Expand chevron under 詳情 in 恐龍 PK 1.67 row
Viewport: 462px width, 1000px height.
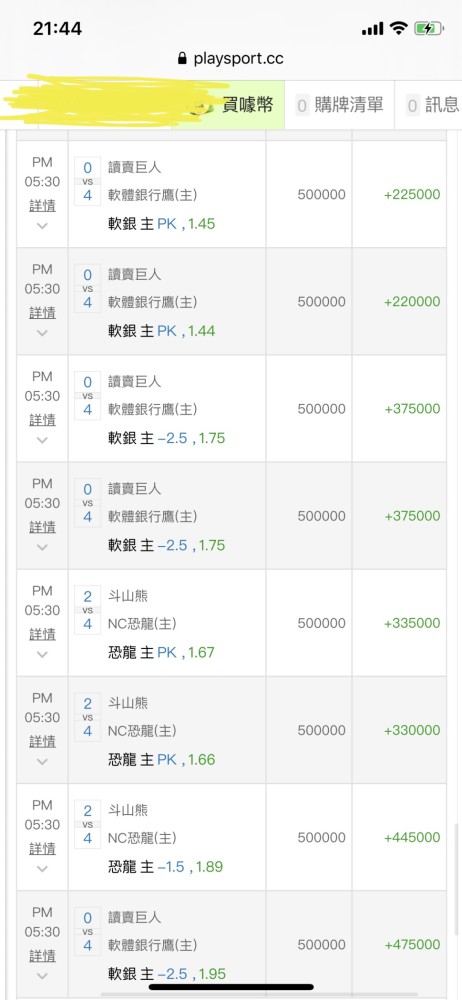click(x=42, y=654)
